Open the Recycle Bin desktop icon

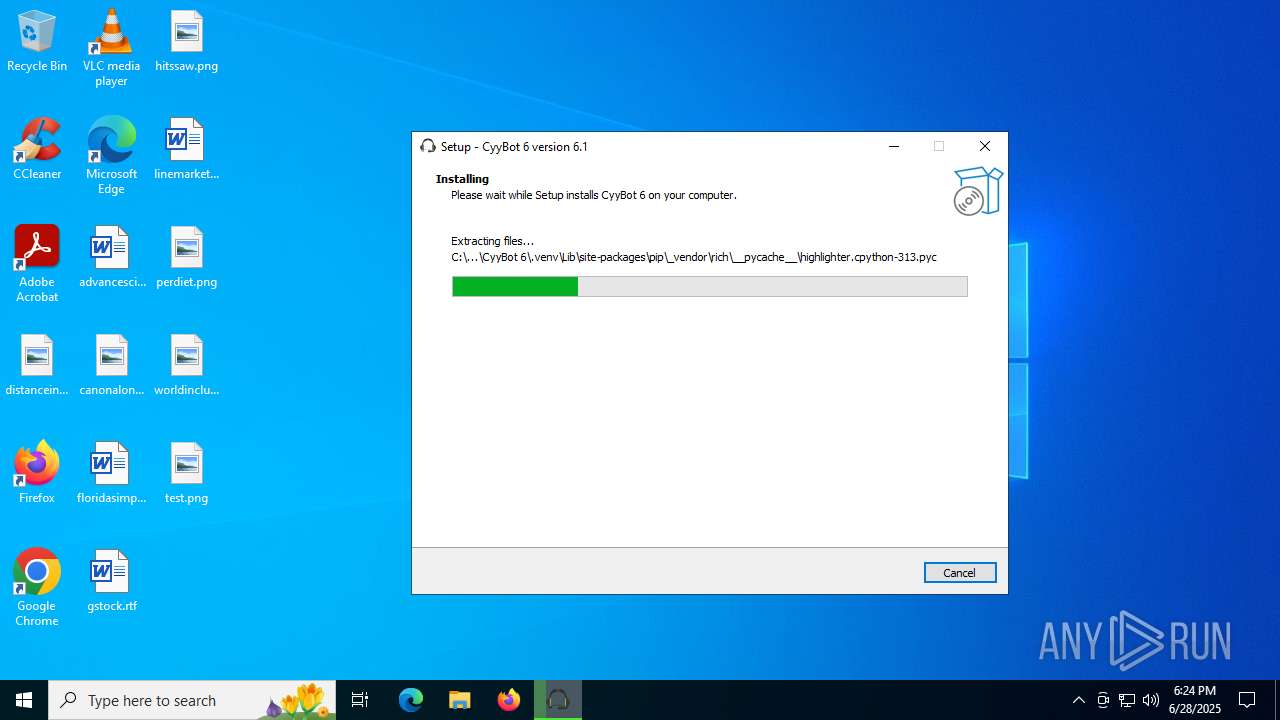37,42
